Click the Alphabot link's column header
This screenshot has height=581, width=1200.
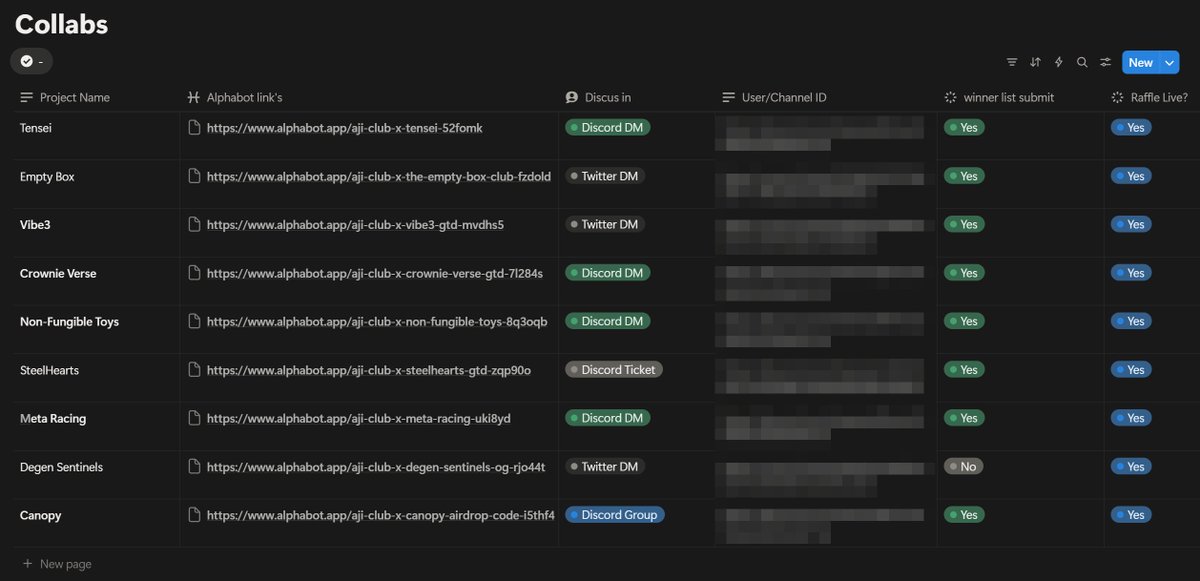tap(235, 97)
